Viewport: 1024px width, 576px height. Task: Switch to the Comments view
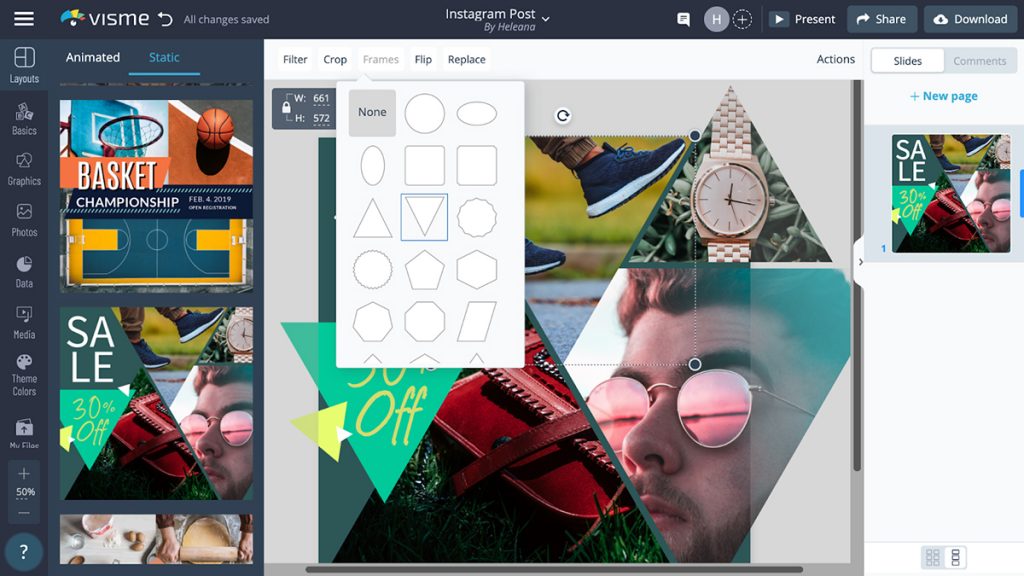(978, 60)
